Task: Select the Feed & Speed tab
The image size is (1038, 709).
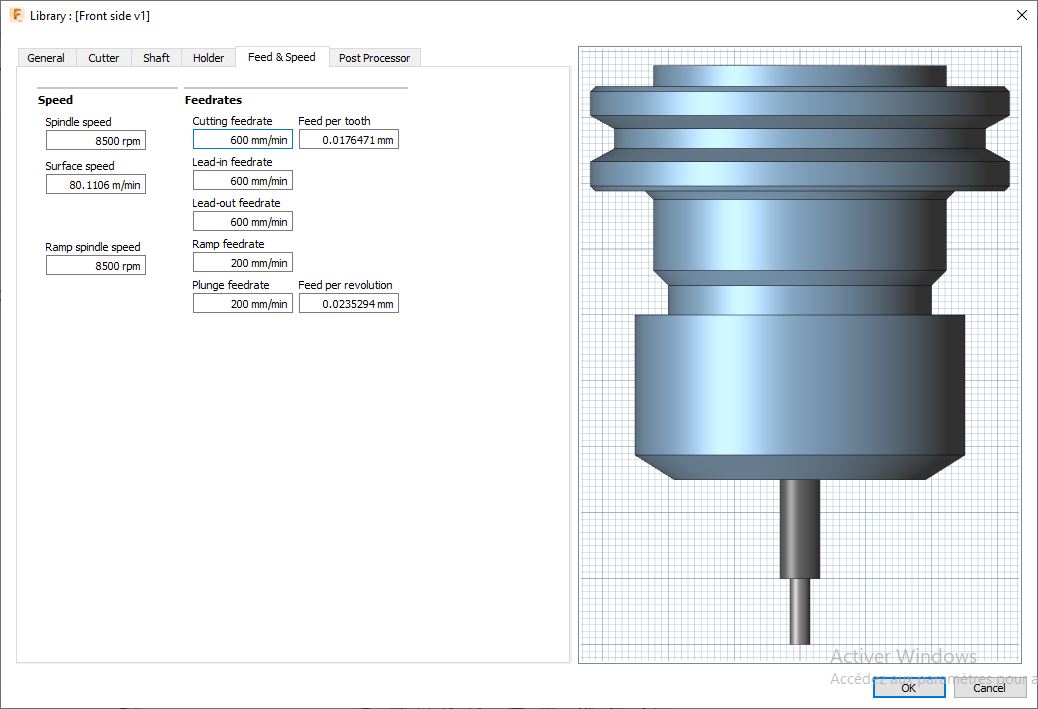Action: pyautogui.click(x=281, y=57)
